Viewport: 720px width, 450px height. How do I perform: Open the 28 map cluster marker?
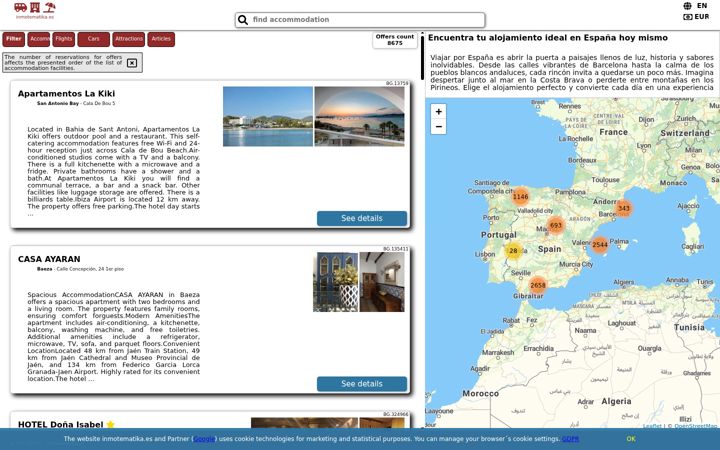513,251
